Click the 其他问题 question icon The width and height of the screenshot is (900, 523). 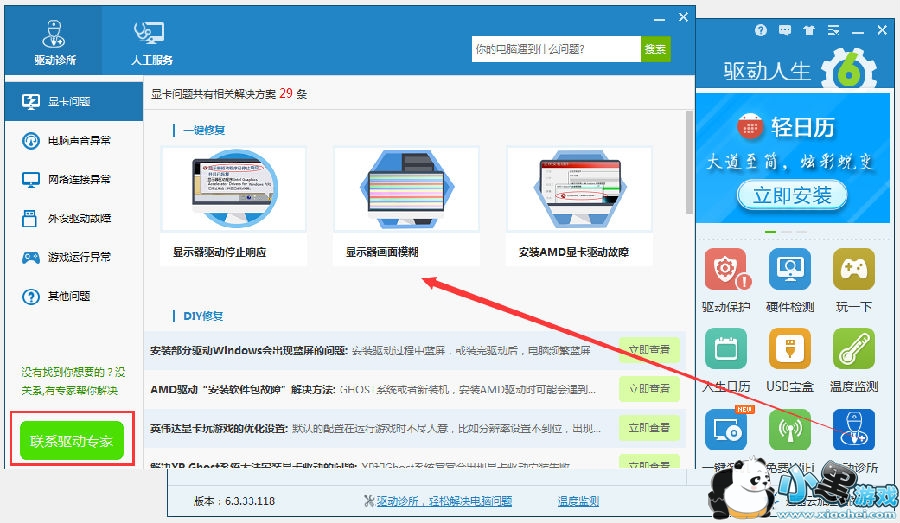click(x=30, y=296)
